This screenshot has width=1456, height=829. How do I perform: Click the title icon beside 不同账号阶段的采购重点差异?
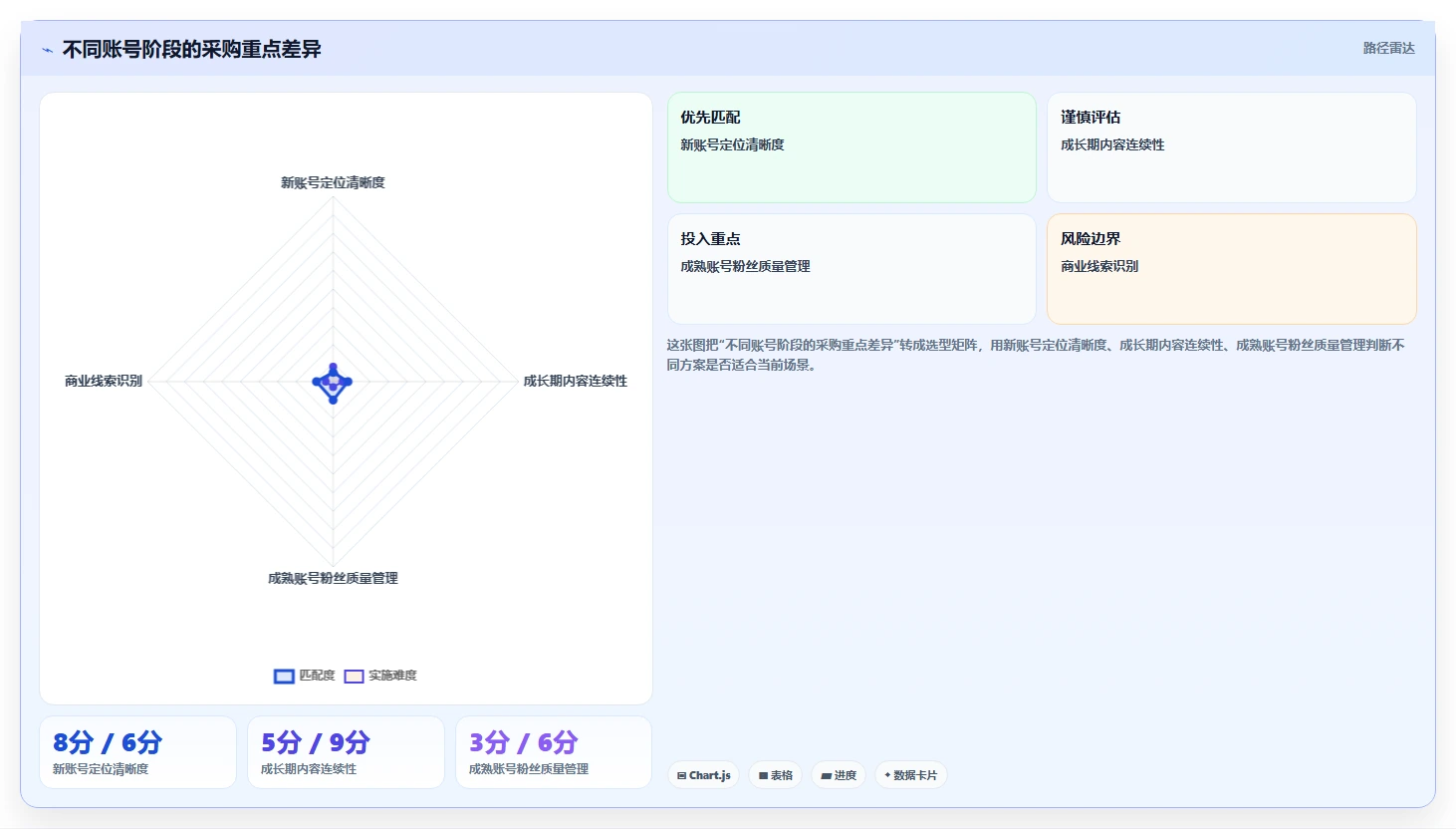click(47, 50)
